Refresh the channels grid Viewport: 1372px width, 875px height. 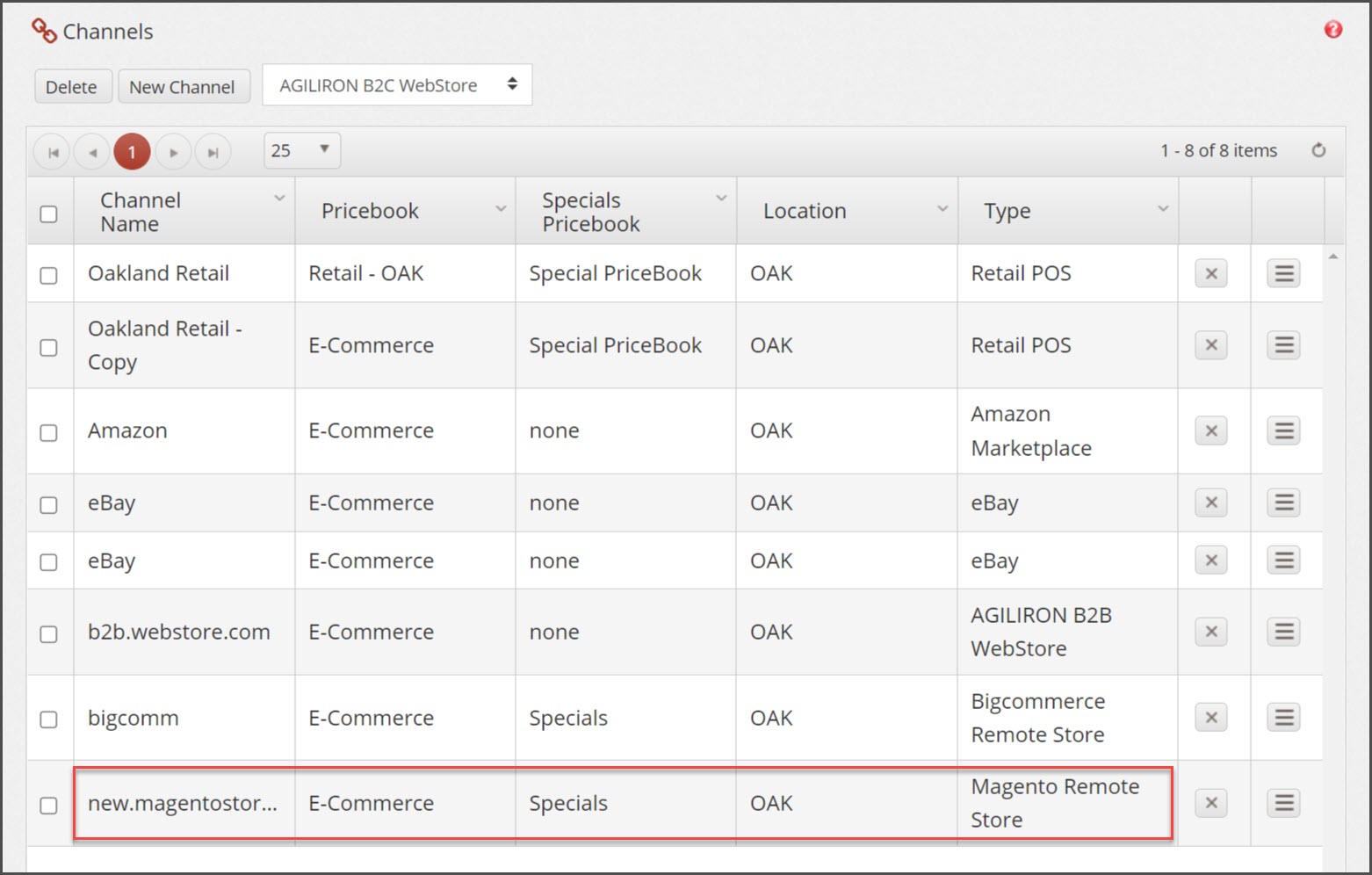click(1318, 150)
